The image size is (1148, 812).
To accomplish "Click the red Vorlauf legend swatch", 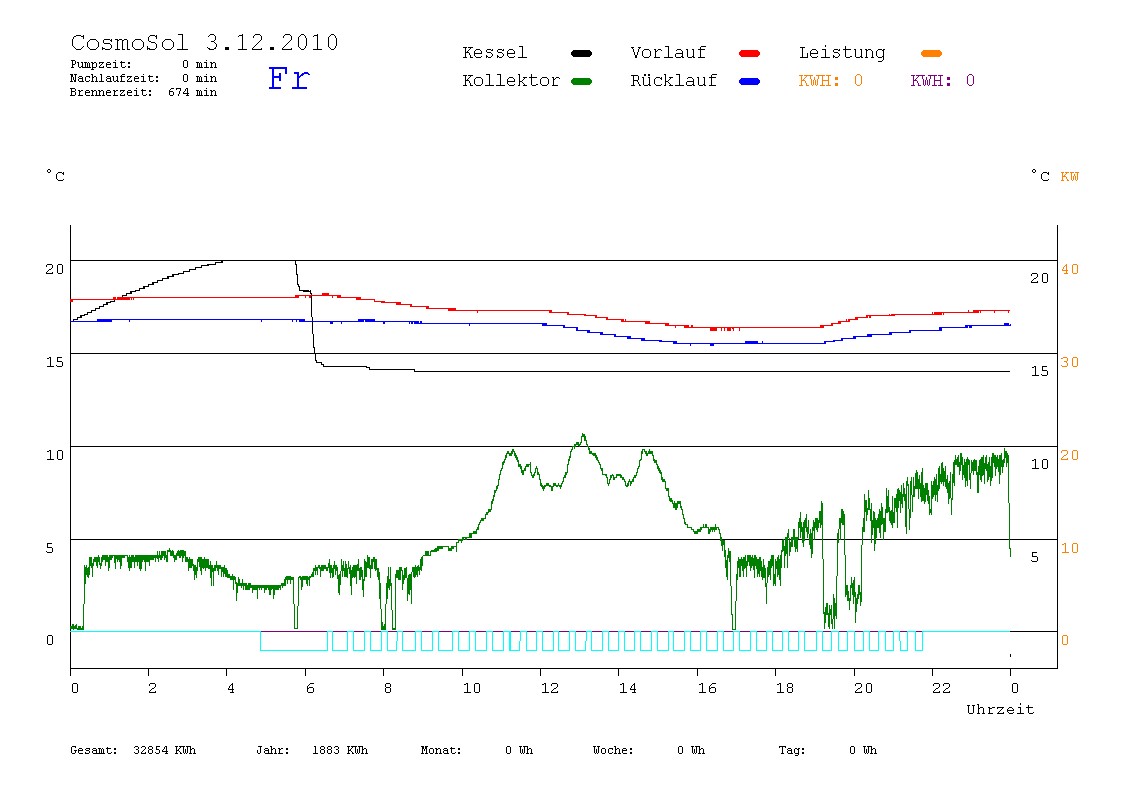I will (750, 53).
